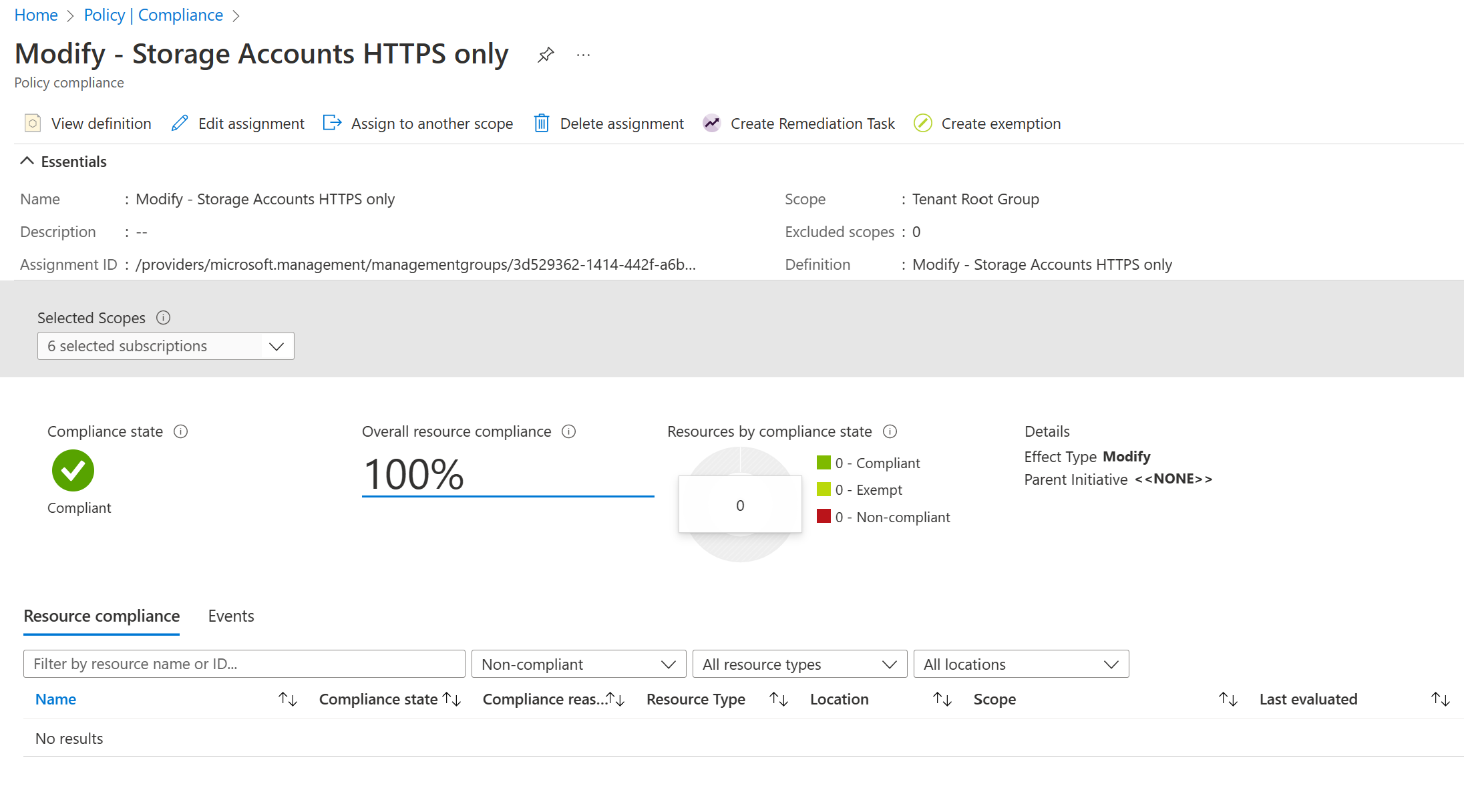Click Edit assignment pencil icon
Viewport: 1464px width, 812px height.
[x=180, y=124]
